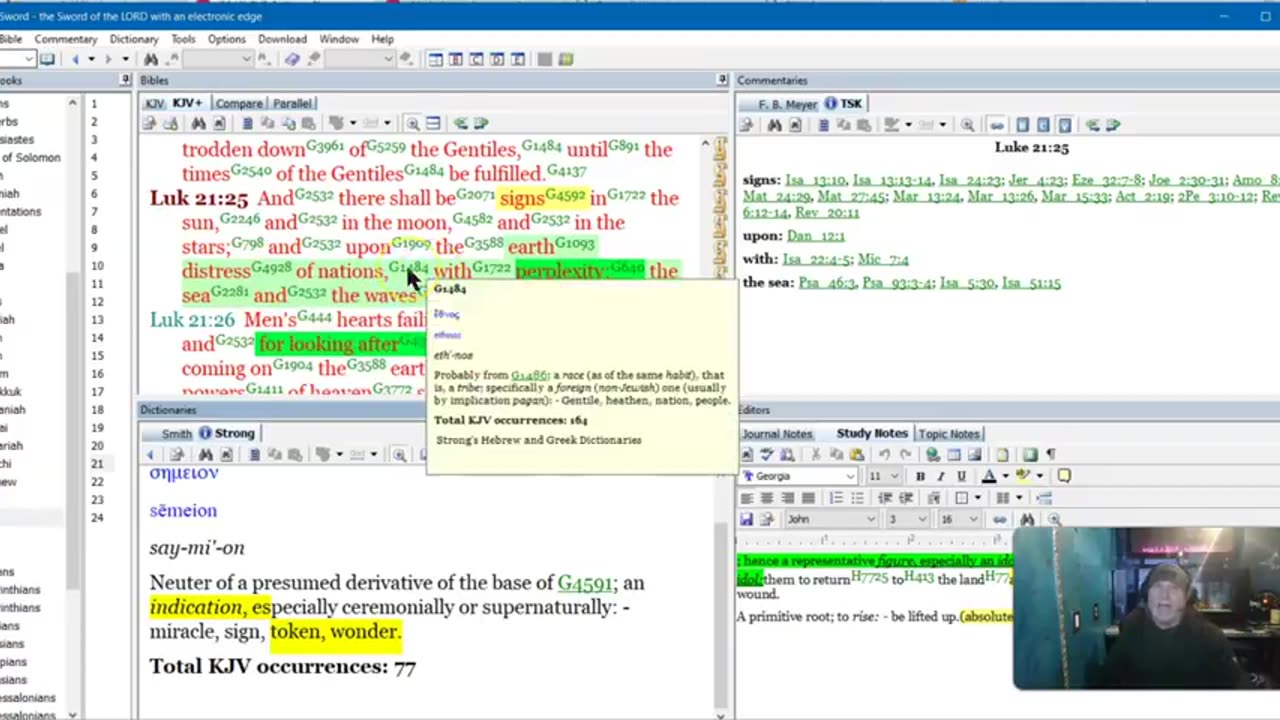Click the binoculars search icon in Bibles toolbar
The image size is (1280, 720).
click(199, 123)
